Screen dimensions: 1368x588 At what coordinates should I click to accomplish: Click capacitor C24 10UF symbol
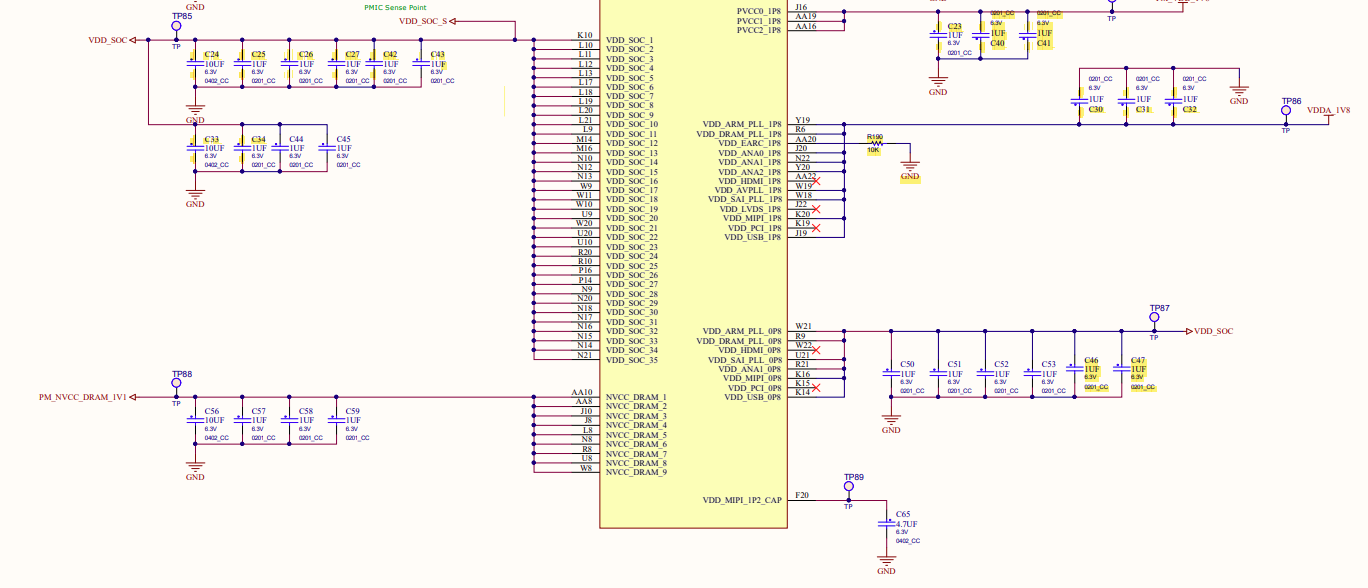point(196,64)
